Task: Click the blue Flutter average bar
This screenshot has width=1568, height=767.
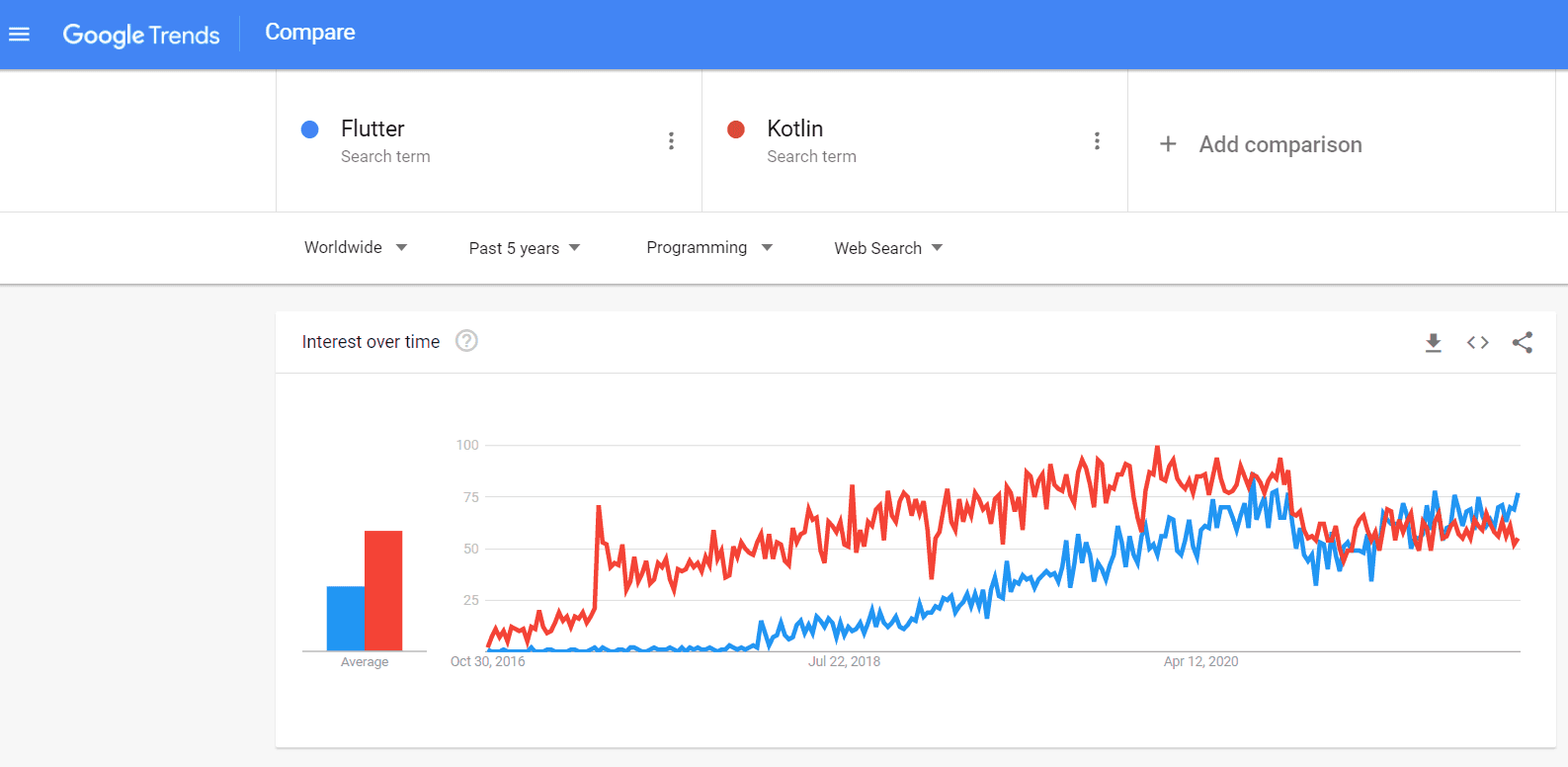Action: 346,618
